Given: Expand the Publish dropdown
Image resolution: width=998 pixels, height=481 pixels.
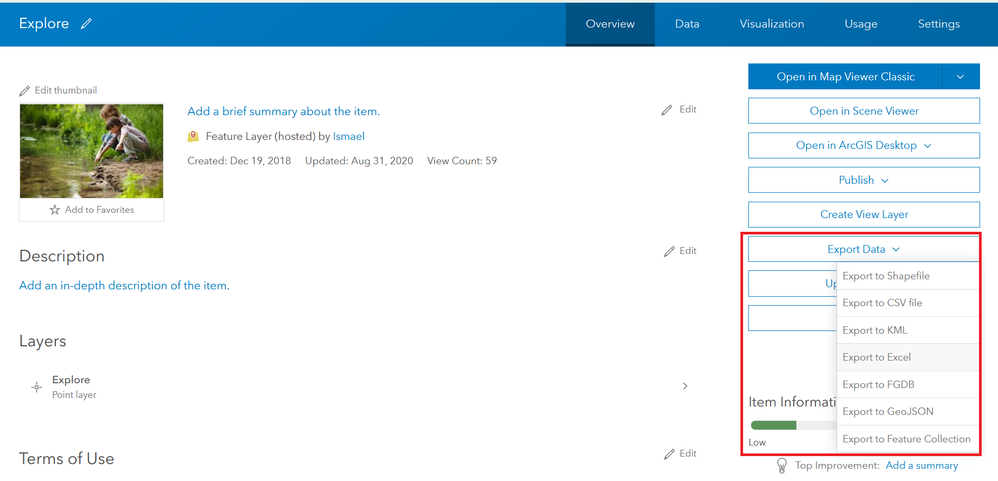Looking at the screenshot, I should click(884, 181).
